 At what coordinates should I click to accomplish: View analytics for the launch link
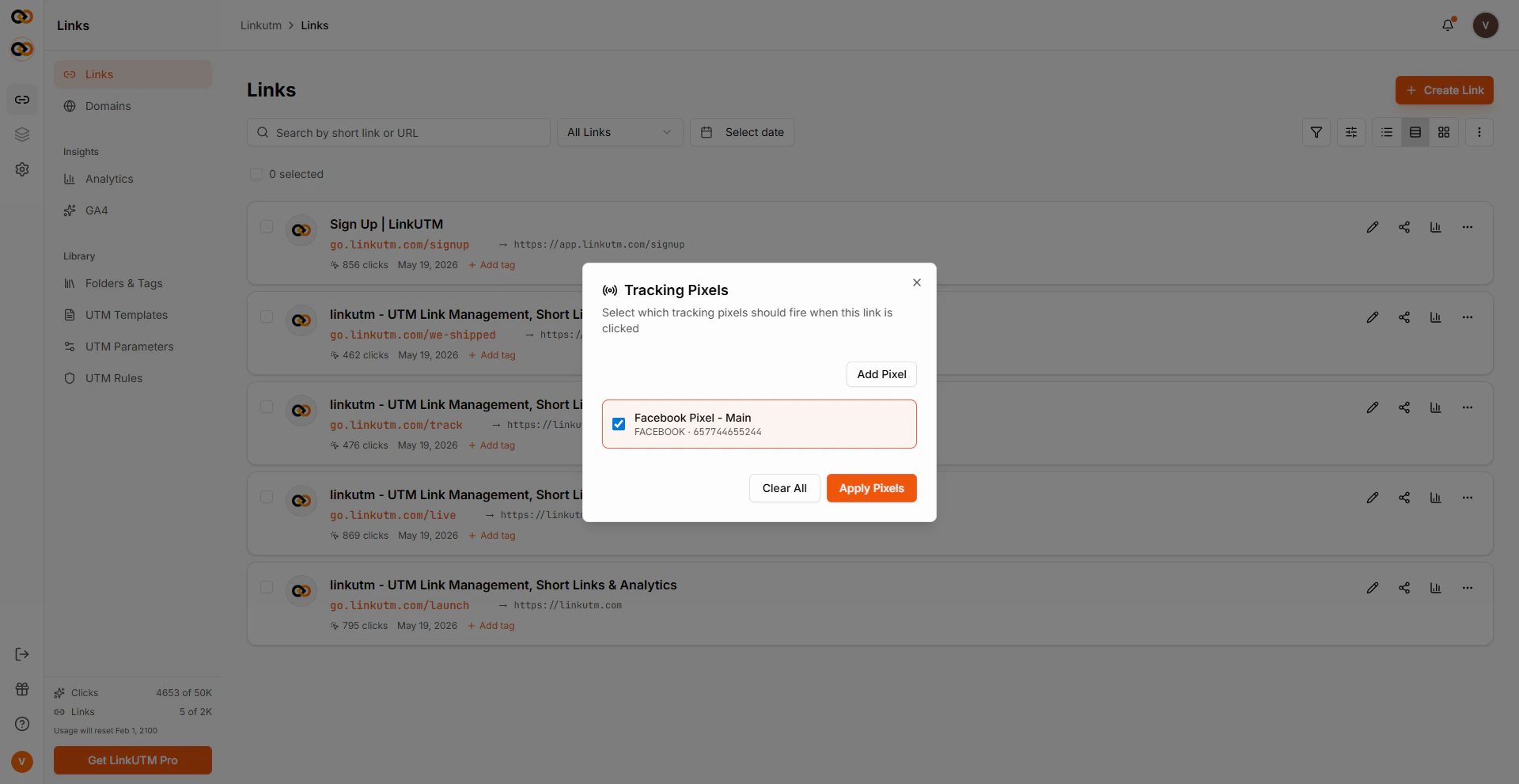click(1436, 588)
